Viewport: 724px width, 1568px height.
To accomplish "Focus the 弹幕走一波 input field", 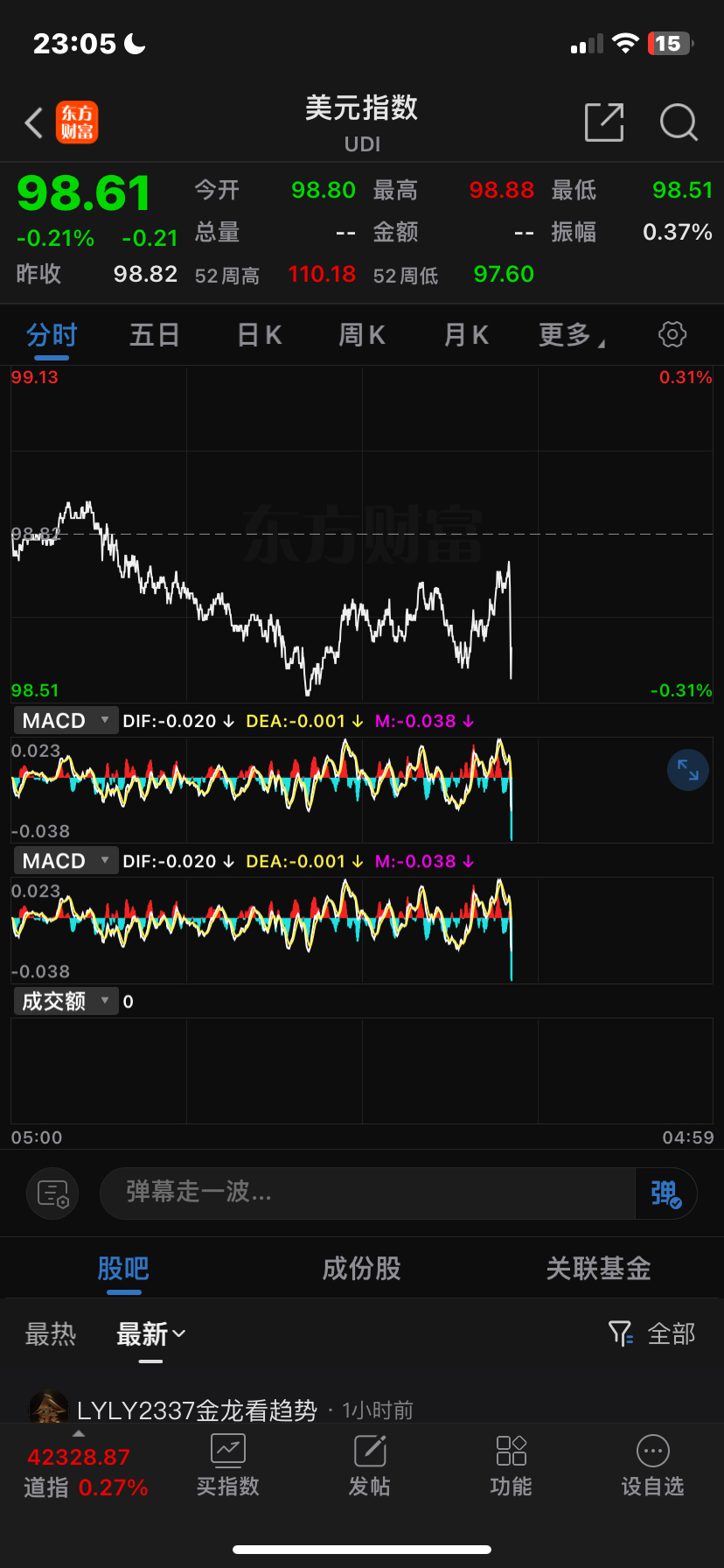I will click(x=367, y=1193).
